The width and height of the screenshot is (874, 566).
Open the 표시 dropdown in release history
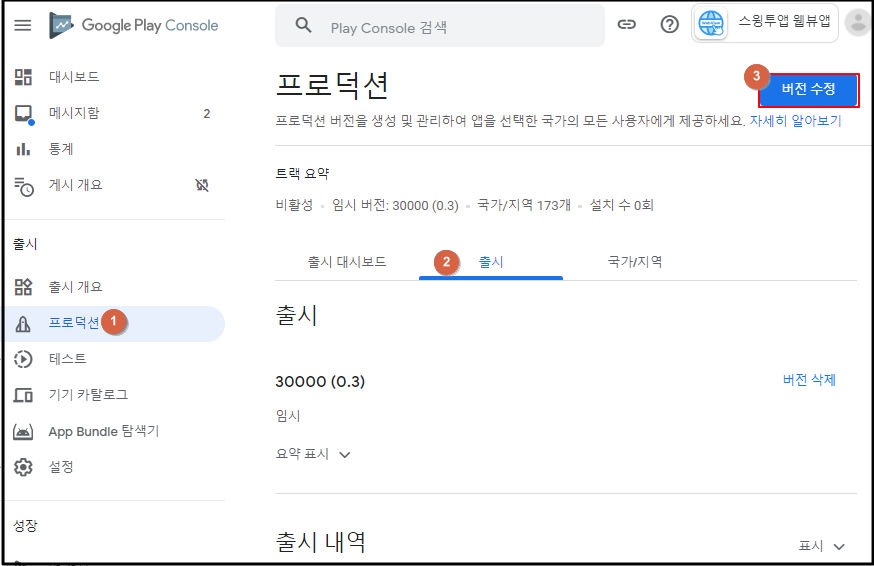pyautogui.click(x=822, y=546)
